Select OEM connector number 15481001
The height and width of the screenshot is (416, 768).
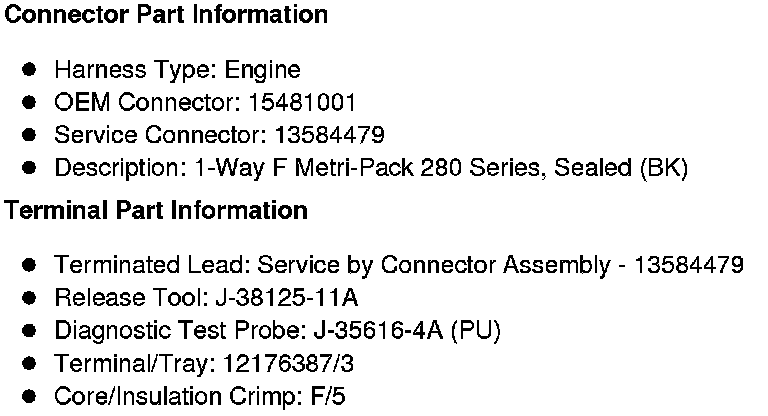302,102
